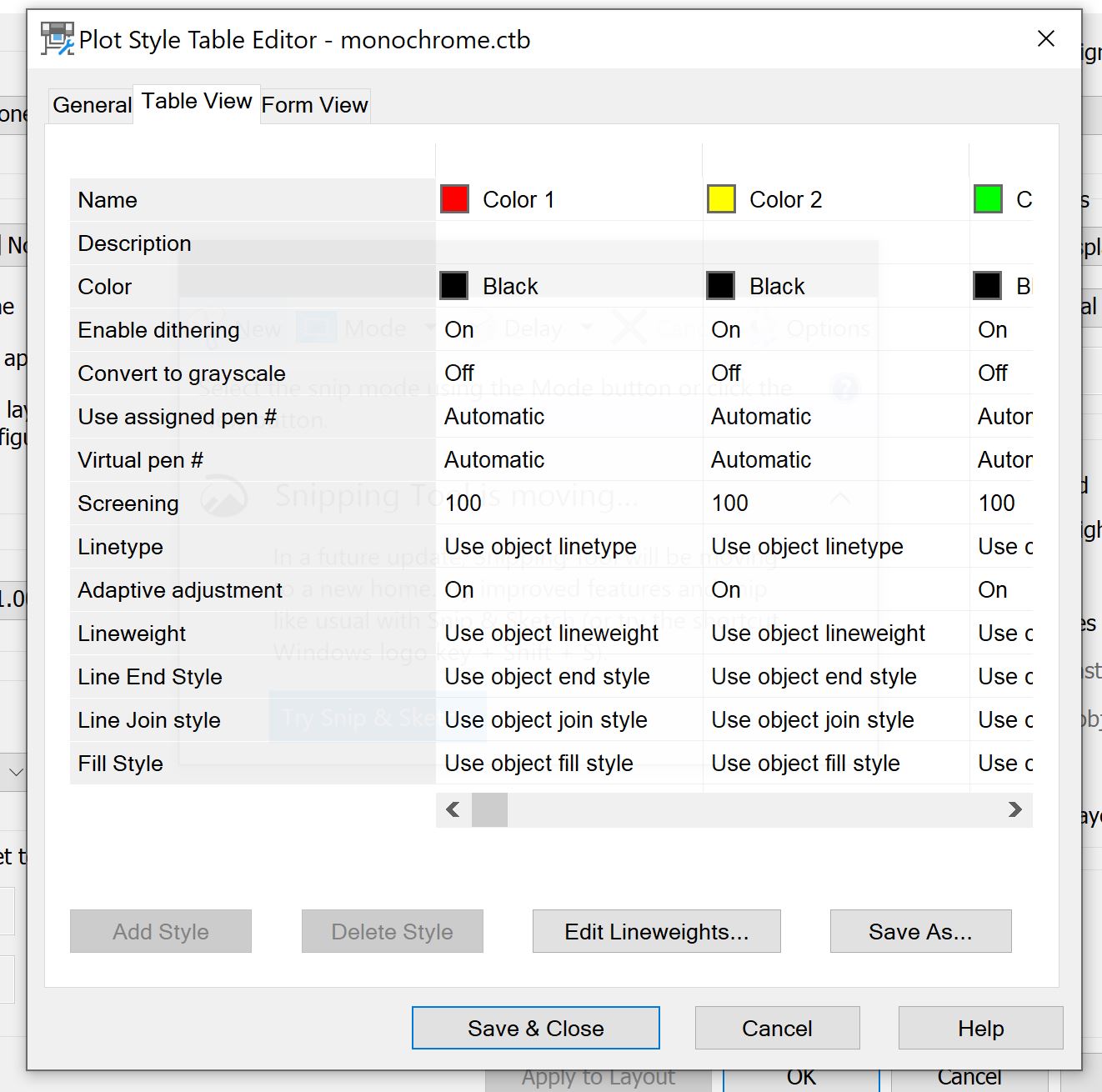Select the red Color 1 swatch
Viewport: 1102px width, 1092px height.
(455, 199)
